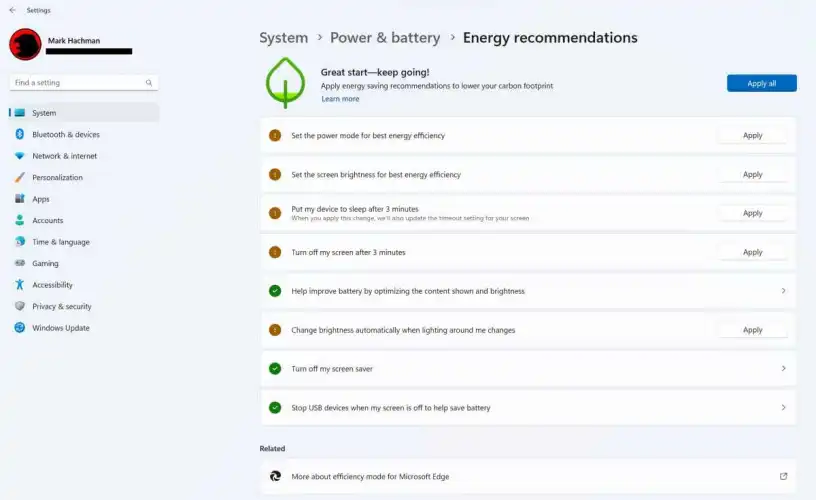Viewport: 816px width, 500px height.
Task: Click the Privacy & security shield icon
Action: (x=19, y=307)
